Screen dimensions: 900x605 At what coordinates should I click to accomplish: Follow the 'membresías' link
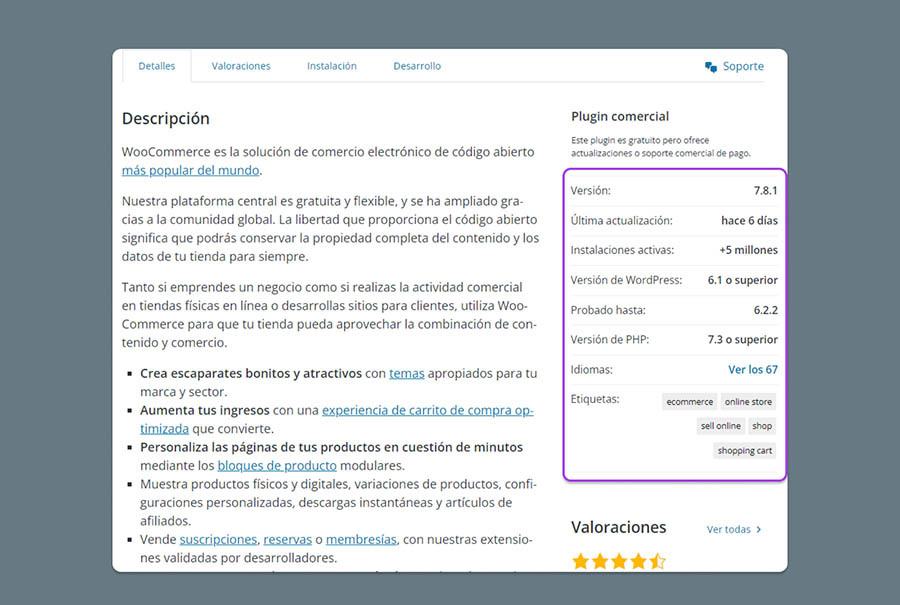pos(361,539)
